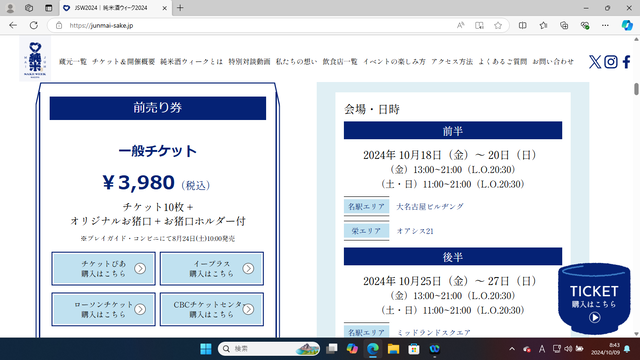This screenshot has height=360, width=640.
Task: Open the volume control in system tray
Action: pyautogui.click(x=568, y=349)
